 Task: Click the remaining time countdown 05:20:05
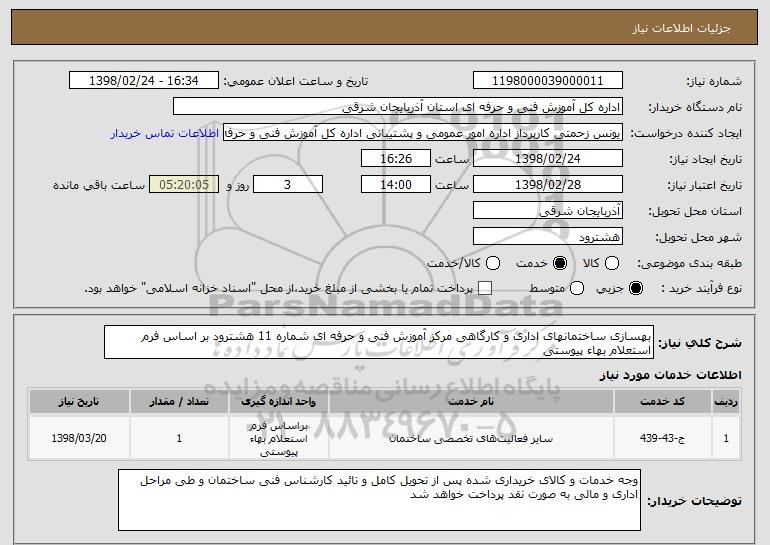tap(184, 185)
